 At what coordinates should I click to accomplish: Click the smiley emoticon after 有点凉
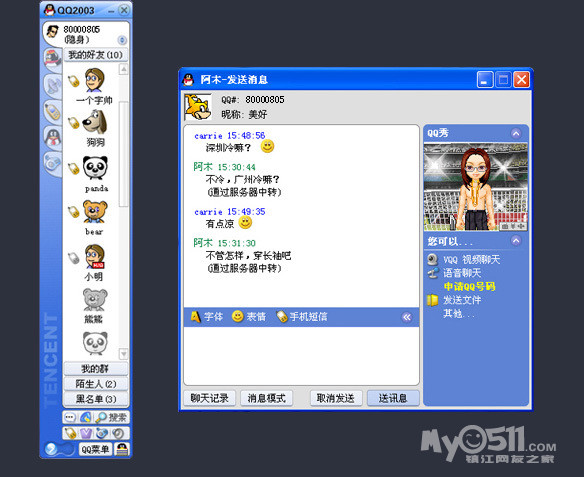point(245,223)
